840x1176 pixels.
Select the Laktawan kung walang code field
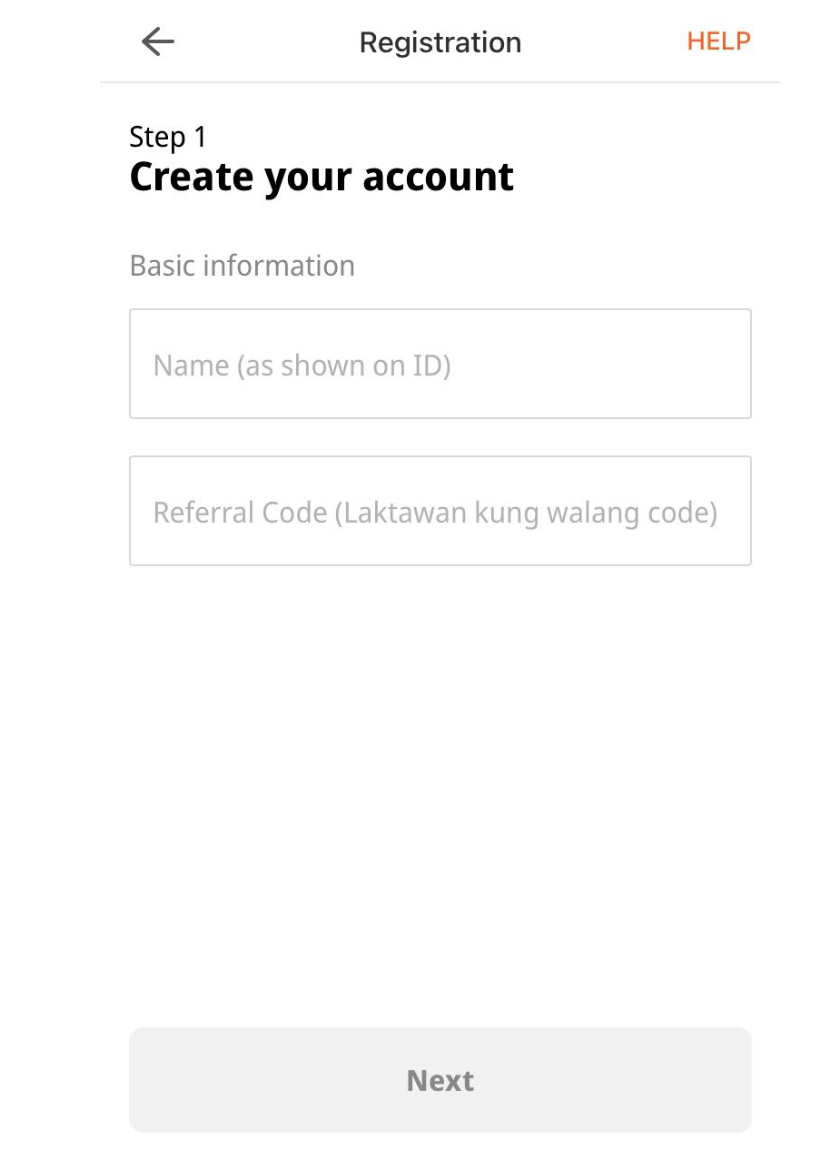pos(440,511)
